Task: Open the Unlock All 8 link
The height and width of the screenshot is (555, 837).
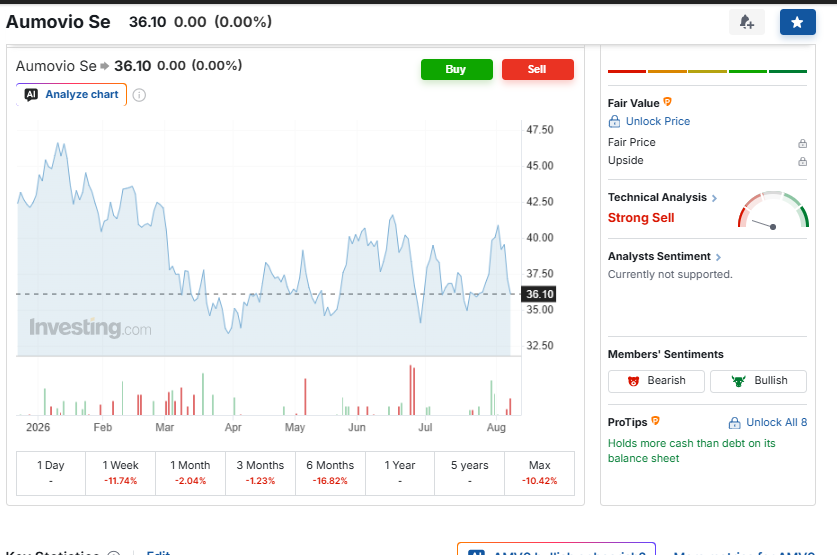Action: coord(776,423)
